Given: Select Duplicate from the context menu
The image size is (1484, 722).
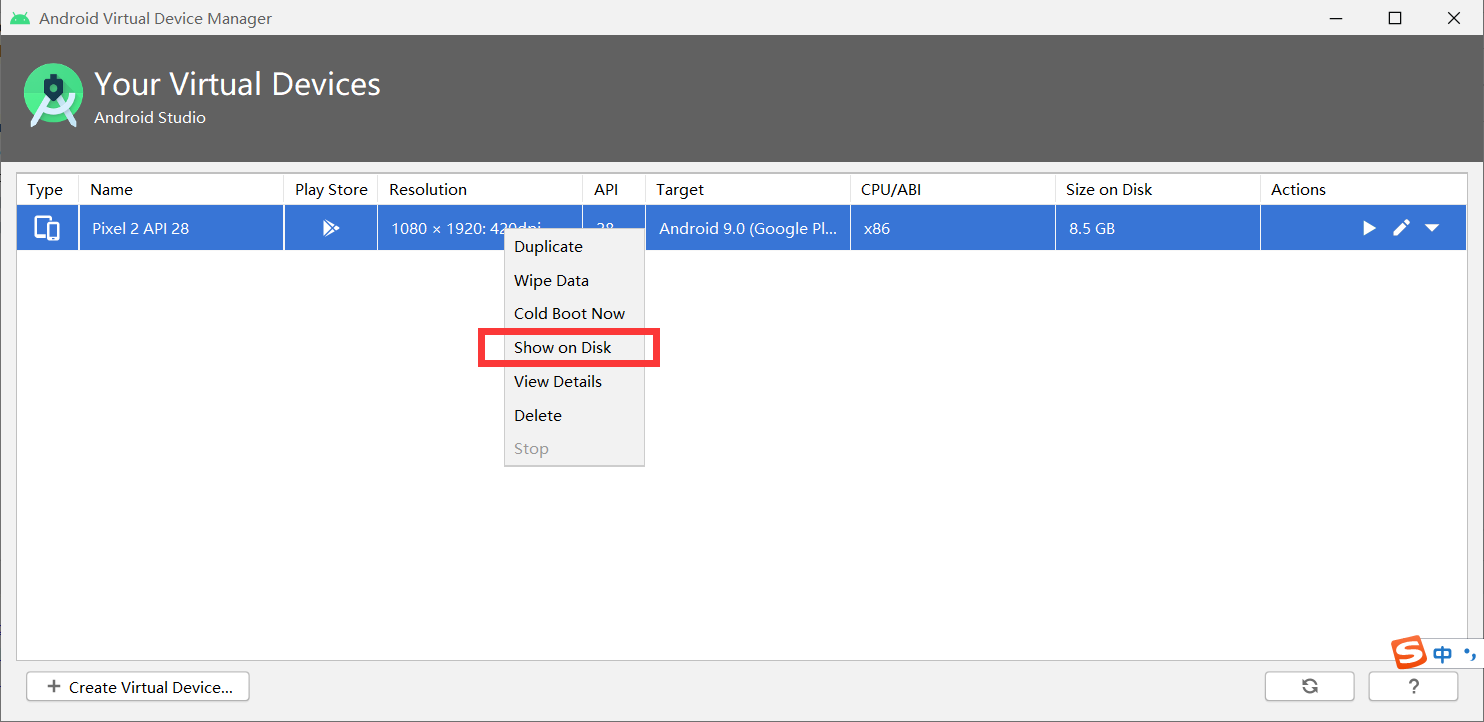Looking at the screenshot, I should pyautogui.click(x=547, y=246).
